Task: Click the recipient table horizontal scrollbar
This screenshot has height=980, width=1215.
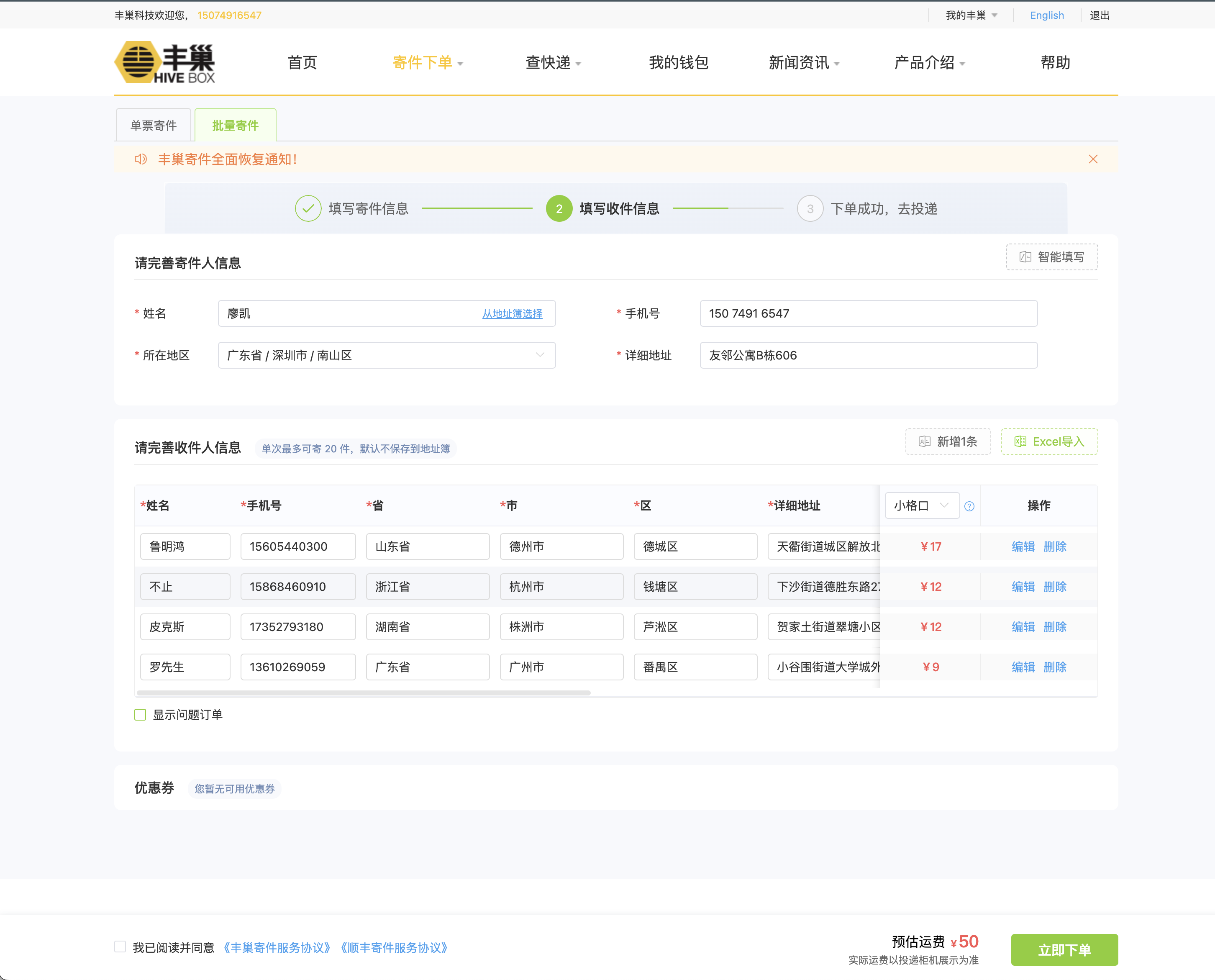Action: pos(364,693)
